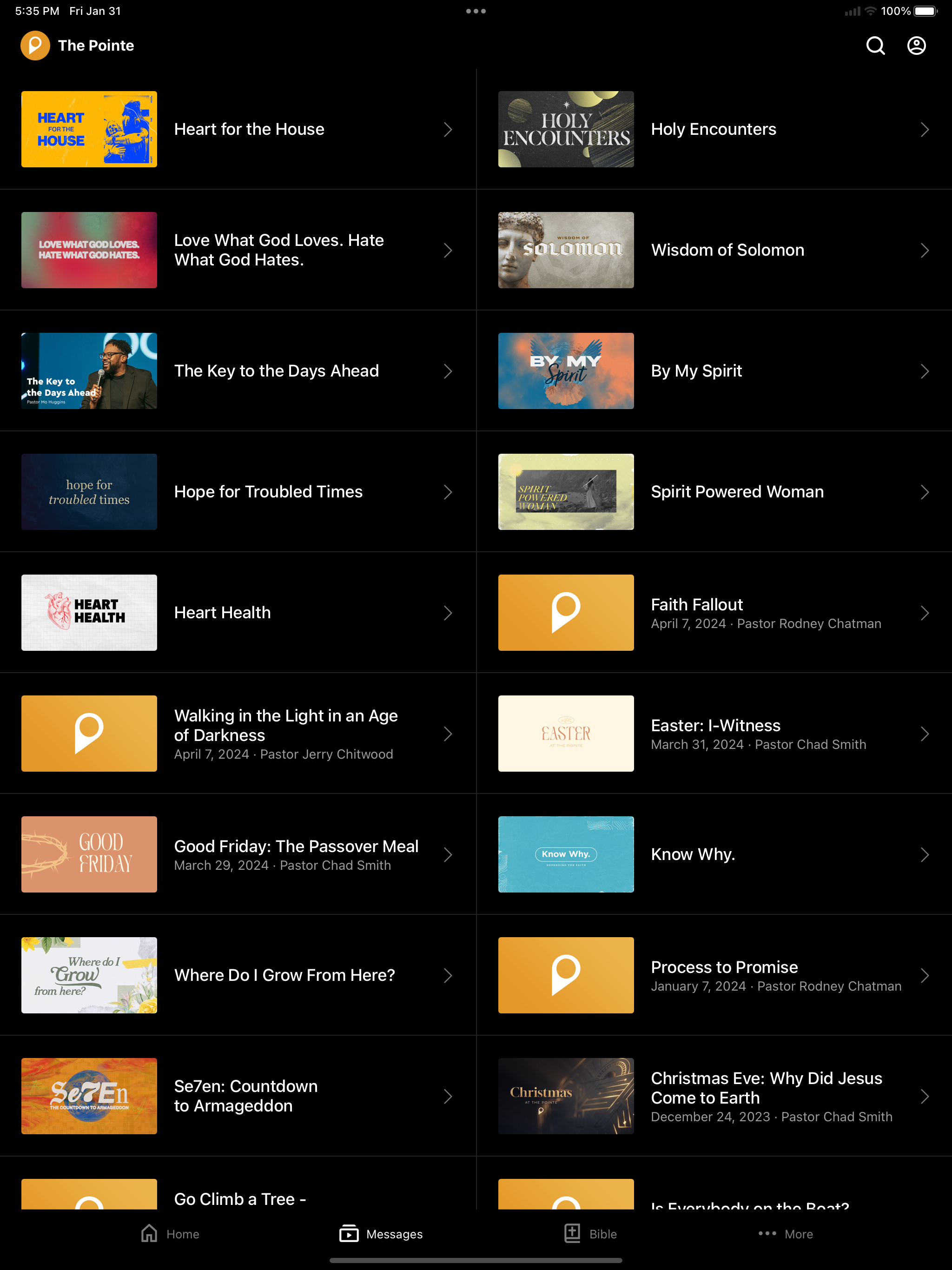Open Spirit Powered Woman chevron arrow
Screen dimensions: 952x1270
925,492
